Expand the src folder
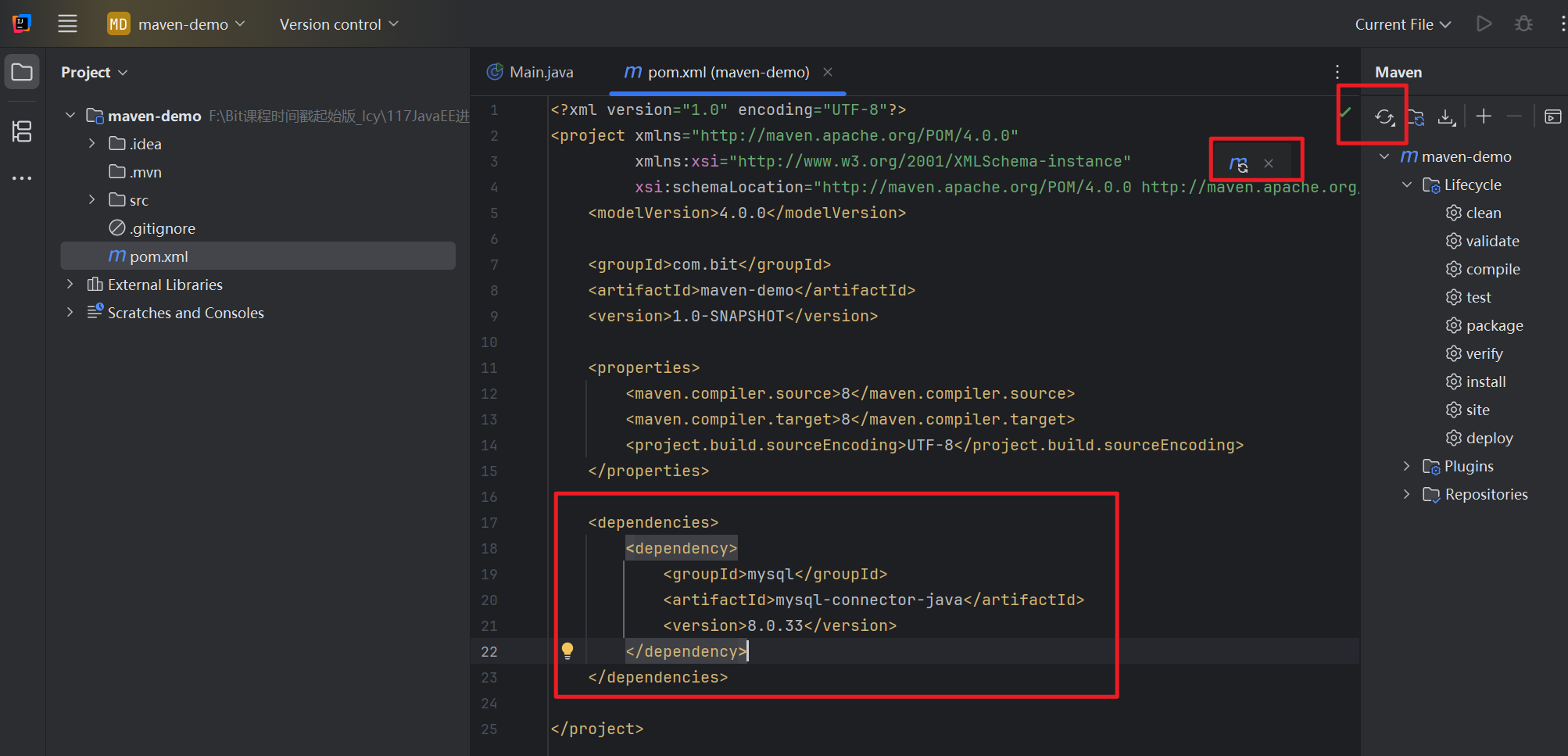This screenshot has height=756, width=1568. [x=91, y=200]
